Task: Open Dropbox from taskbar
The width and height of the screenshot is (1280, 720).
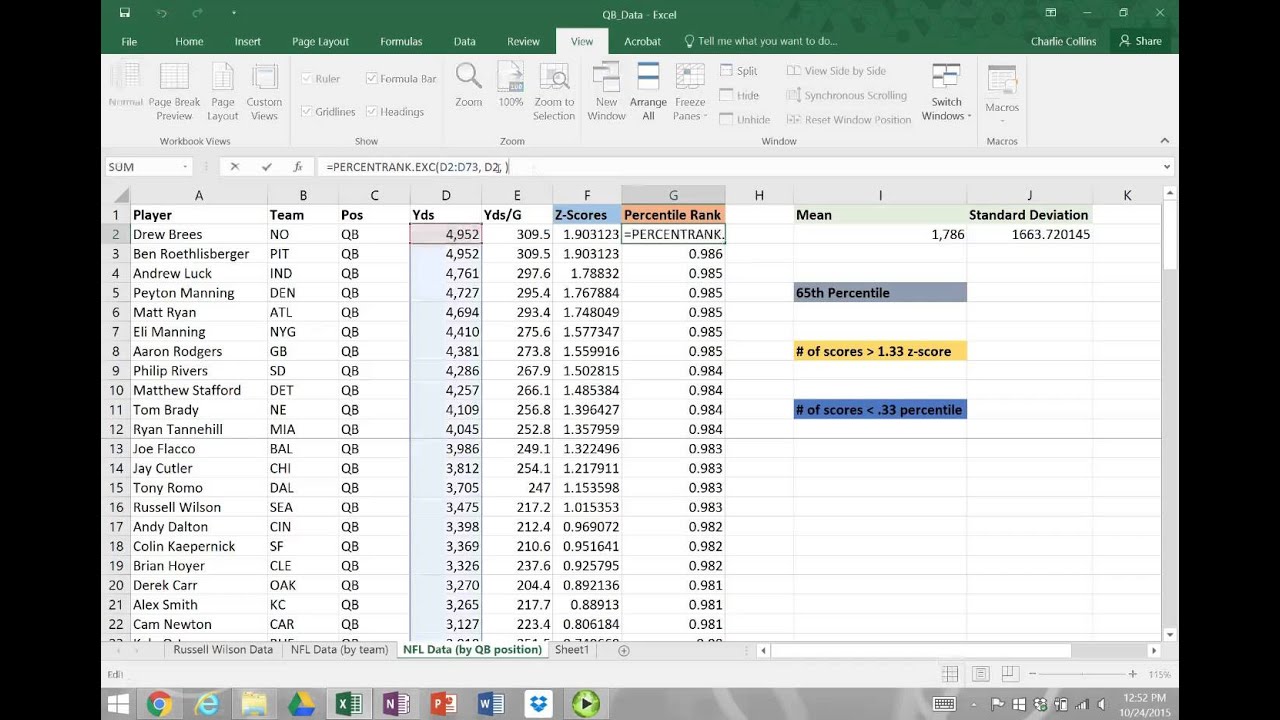Action: click(x=538, y=704)
